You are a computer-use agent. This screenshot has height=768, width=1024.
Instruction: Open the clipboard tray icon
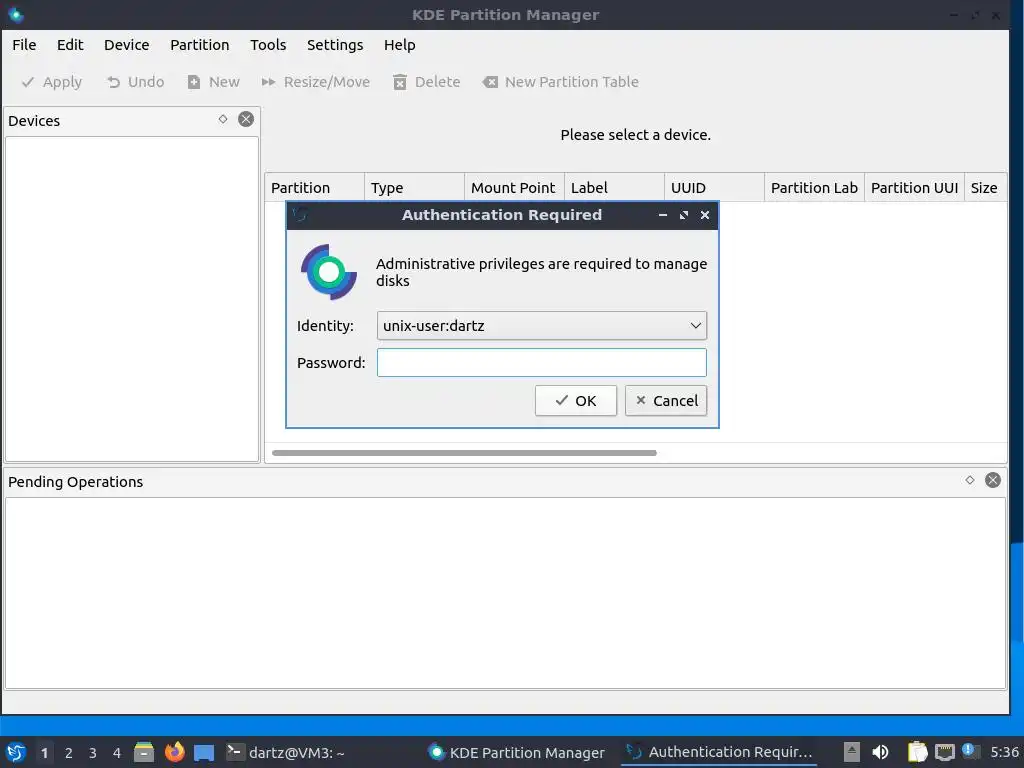point(918,752)
